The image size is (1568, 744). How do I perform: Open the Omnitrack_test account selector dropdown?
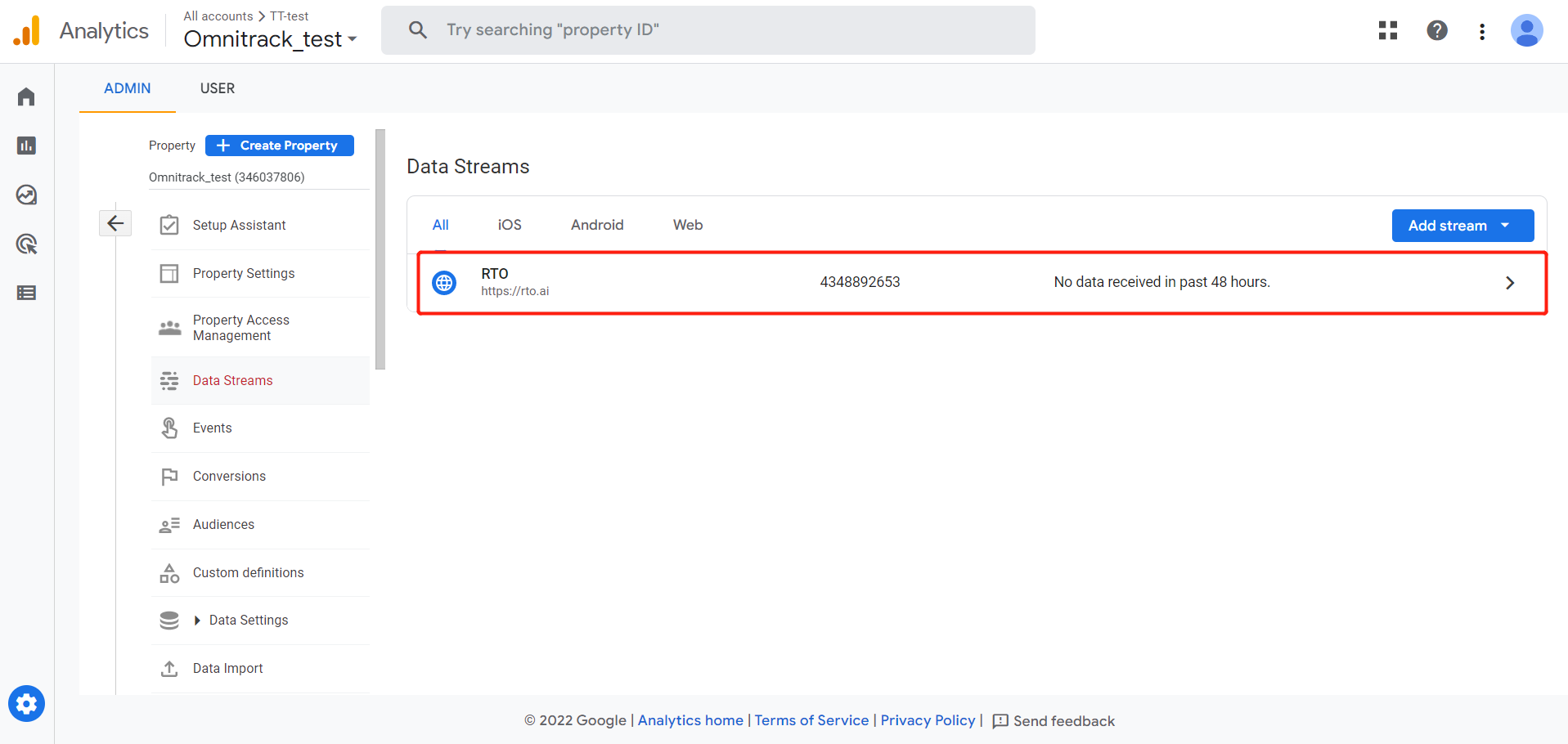tap(271, 38)
